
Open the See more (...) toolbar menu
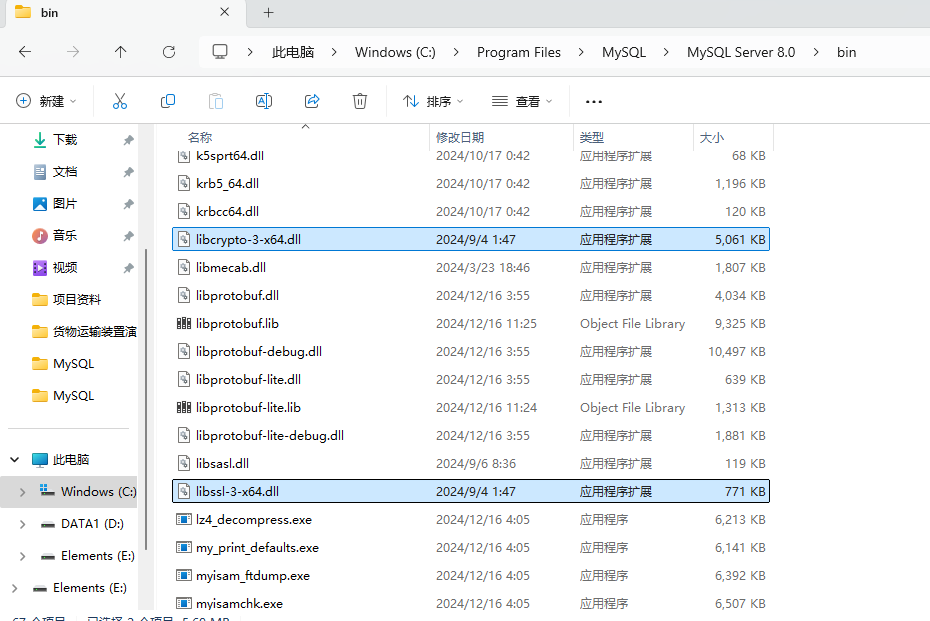[x=593, y=101]
